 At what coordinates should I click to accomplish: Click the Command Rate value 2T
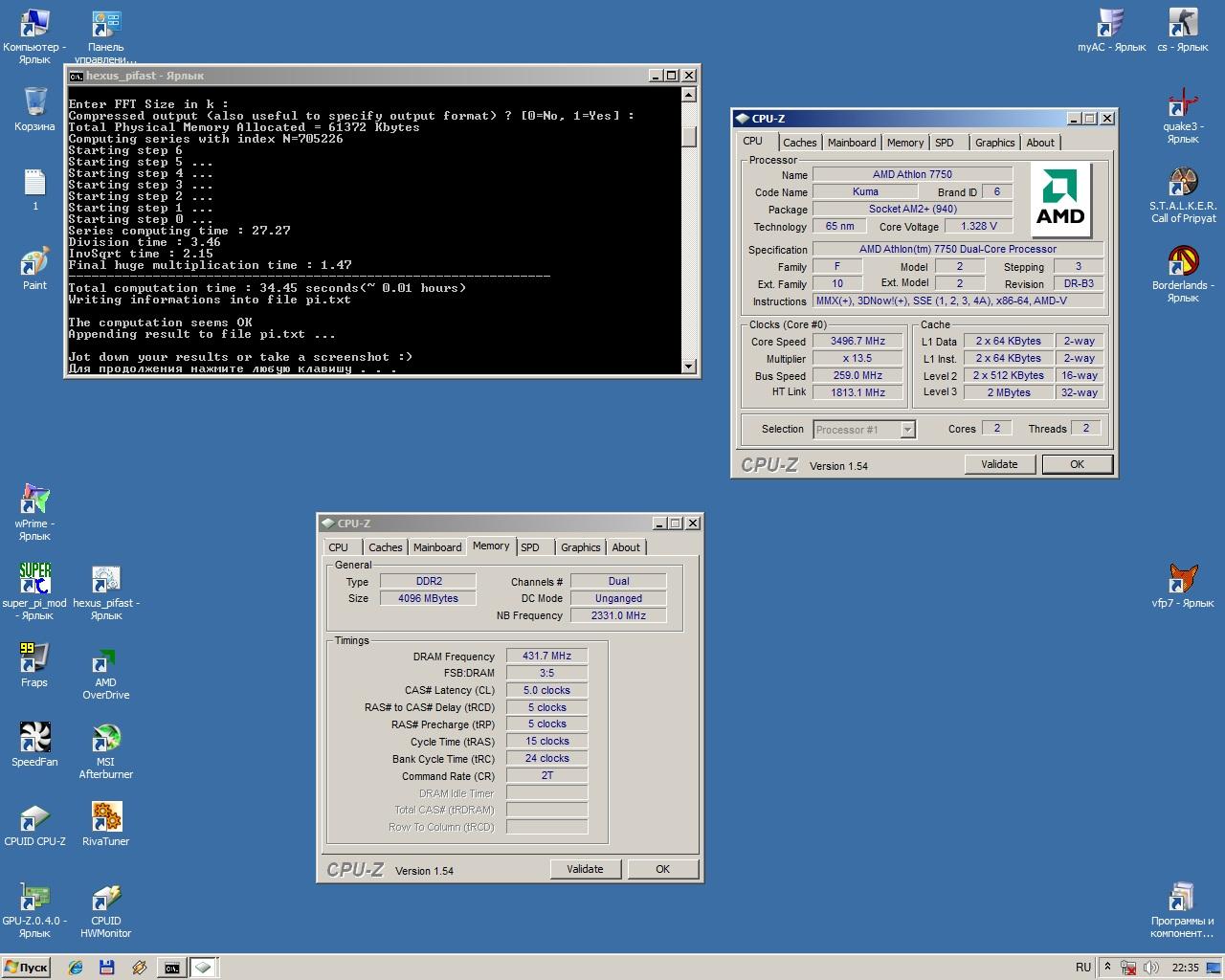[546, 775]
